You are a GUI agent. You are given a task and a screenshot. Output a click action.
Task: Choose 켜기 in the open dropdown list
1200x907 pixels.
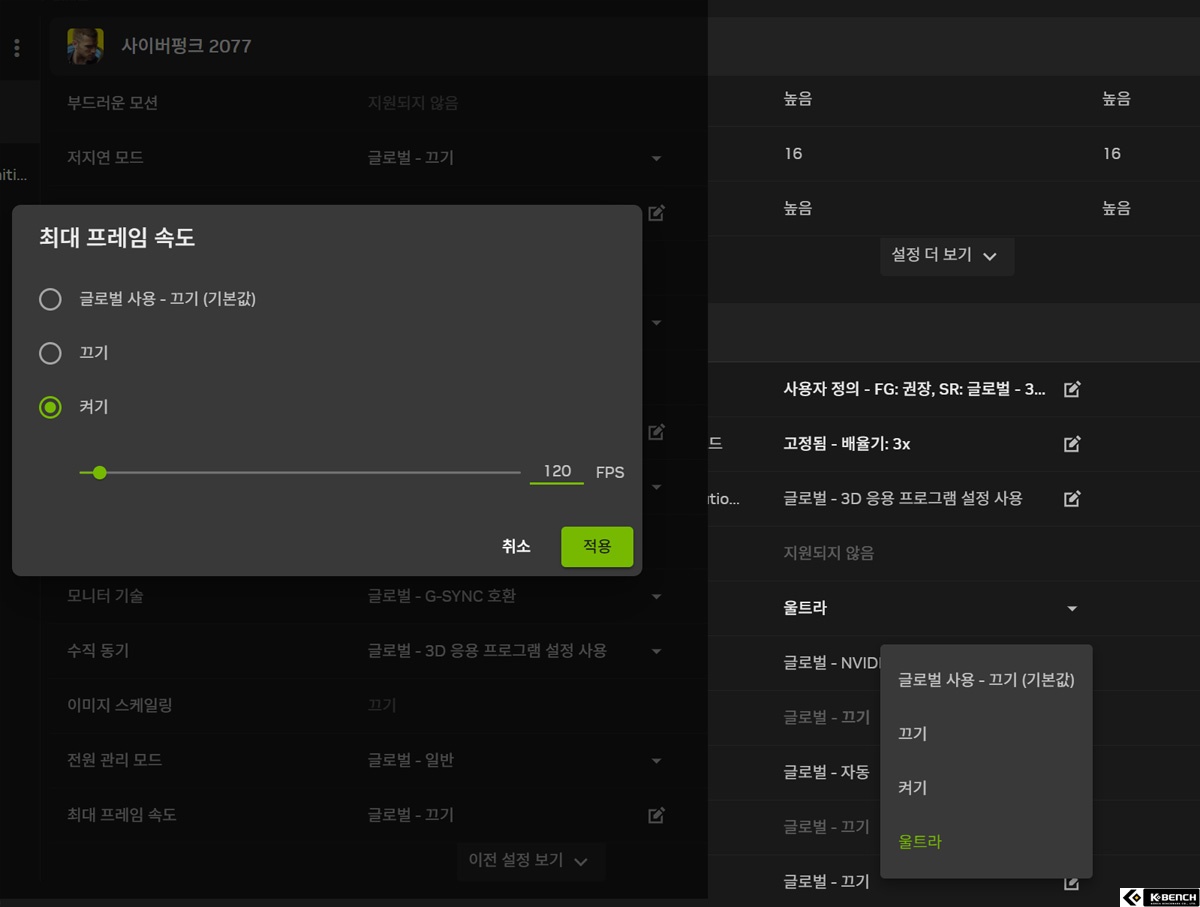tap(912, 788)
